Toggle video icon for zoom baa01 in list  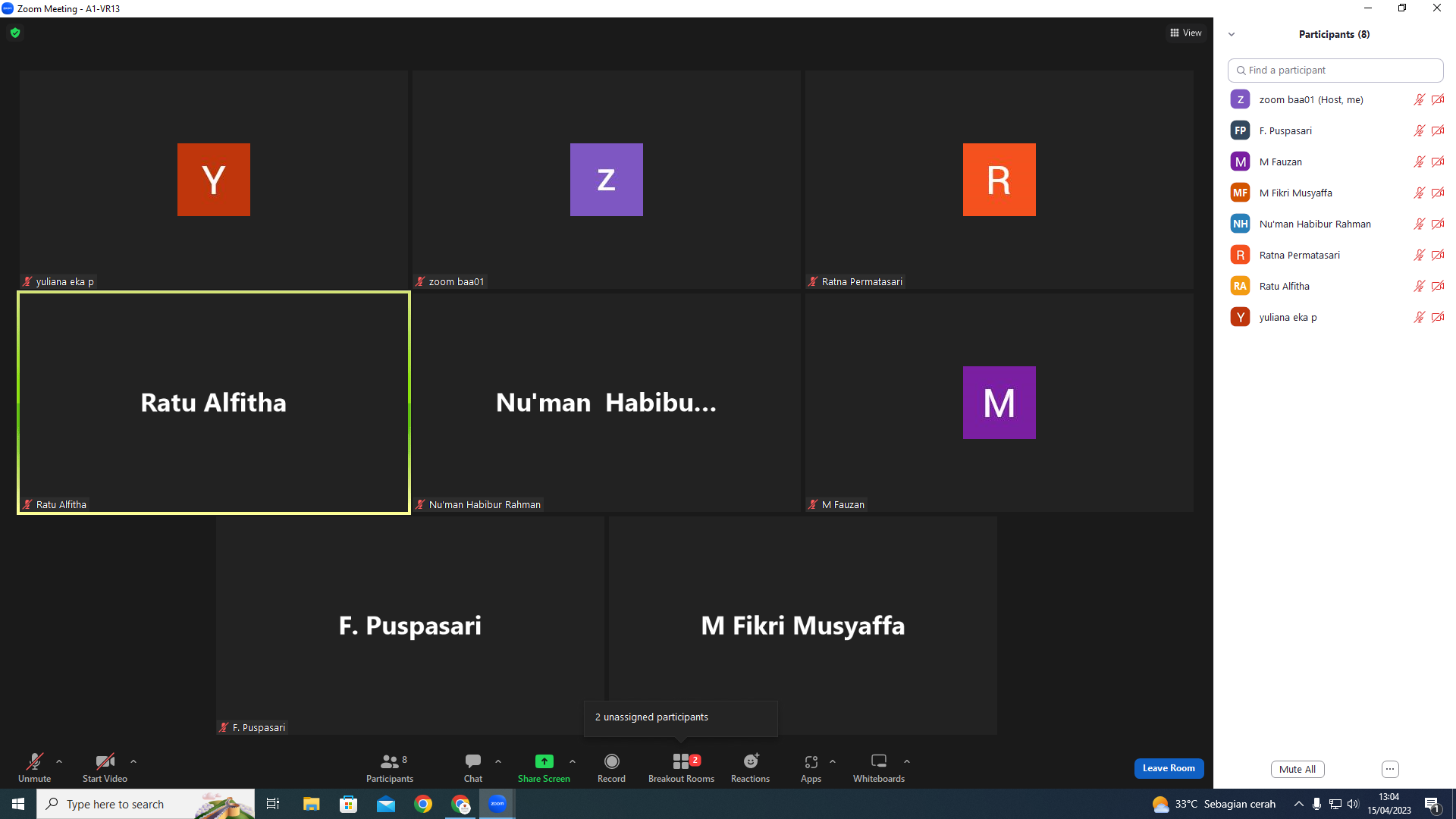tap(1437, 99)
